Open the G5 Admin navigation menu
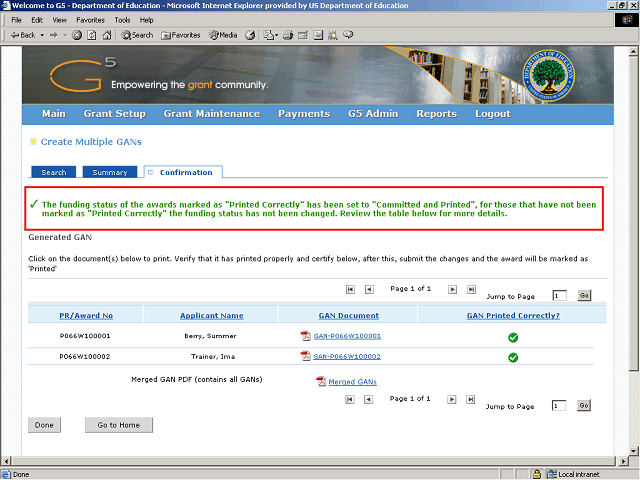Image resolution: width=640 pixels, height=480 pixels. [x=373, y=114]
